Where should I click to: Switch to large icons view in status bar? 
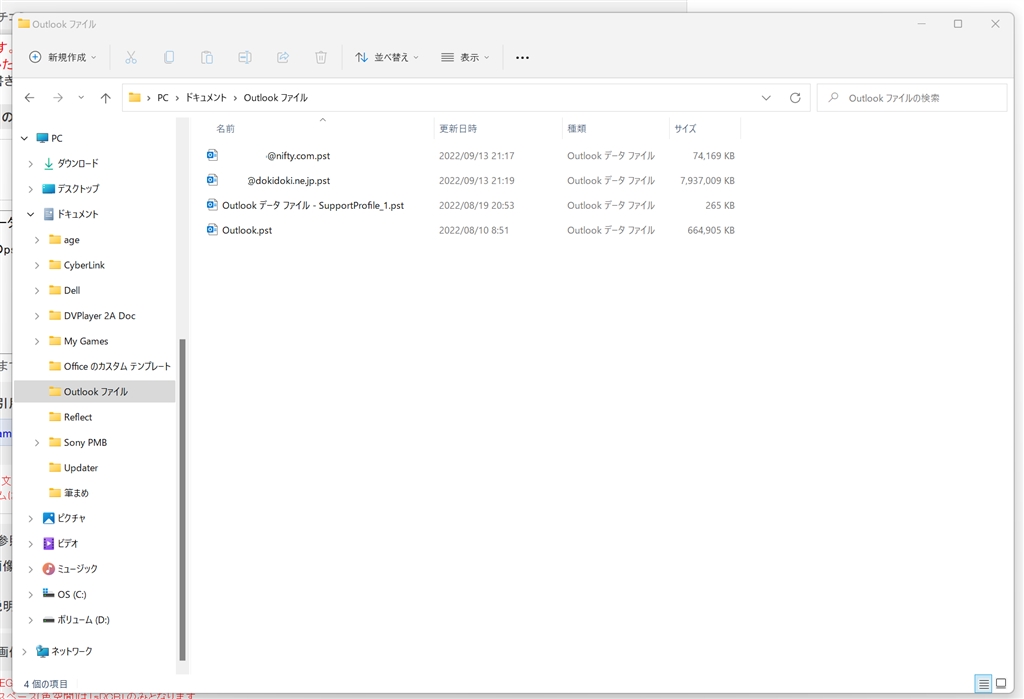click(x=1001, y=684)
